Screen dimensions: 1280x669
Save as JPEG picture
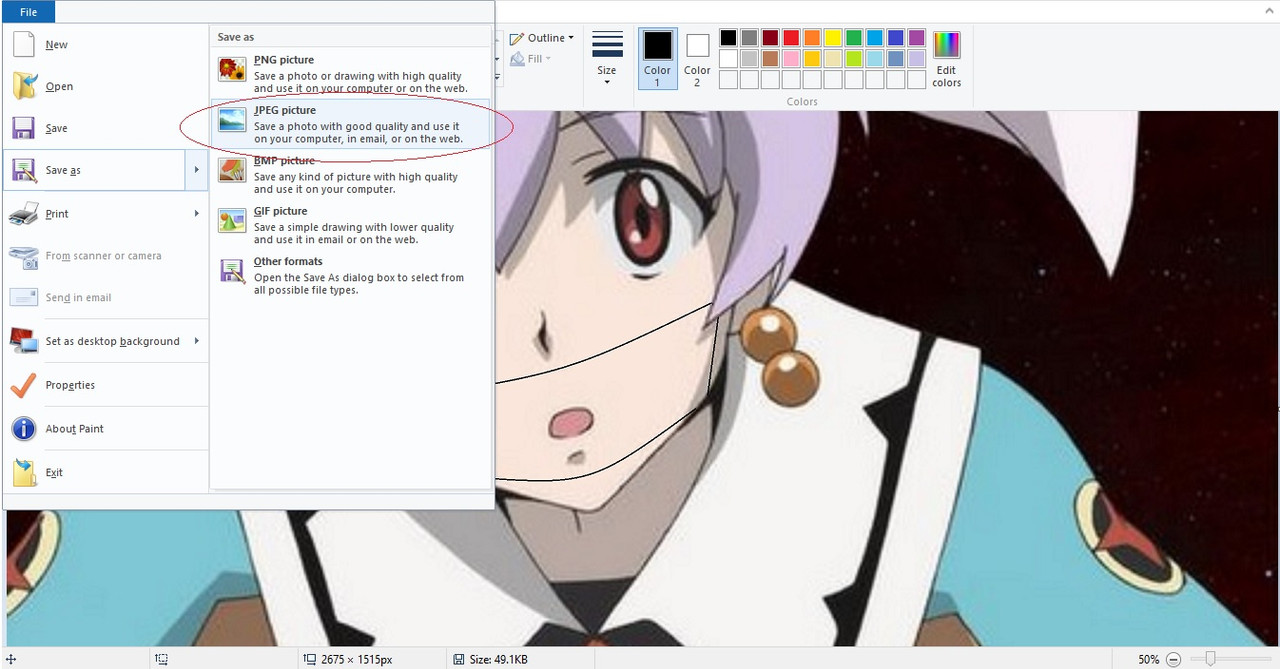352,126
